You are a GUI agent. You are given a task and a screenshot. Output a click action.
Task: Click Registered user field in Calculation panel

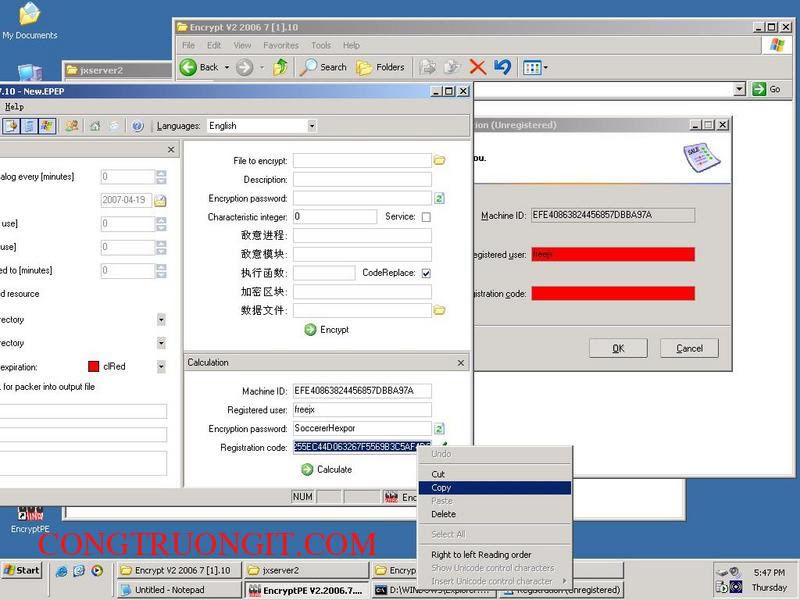tap(362, 410)
